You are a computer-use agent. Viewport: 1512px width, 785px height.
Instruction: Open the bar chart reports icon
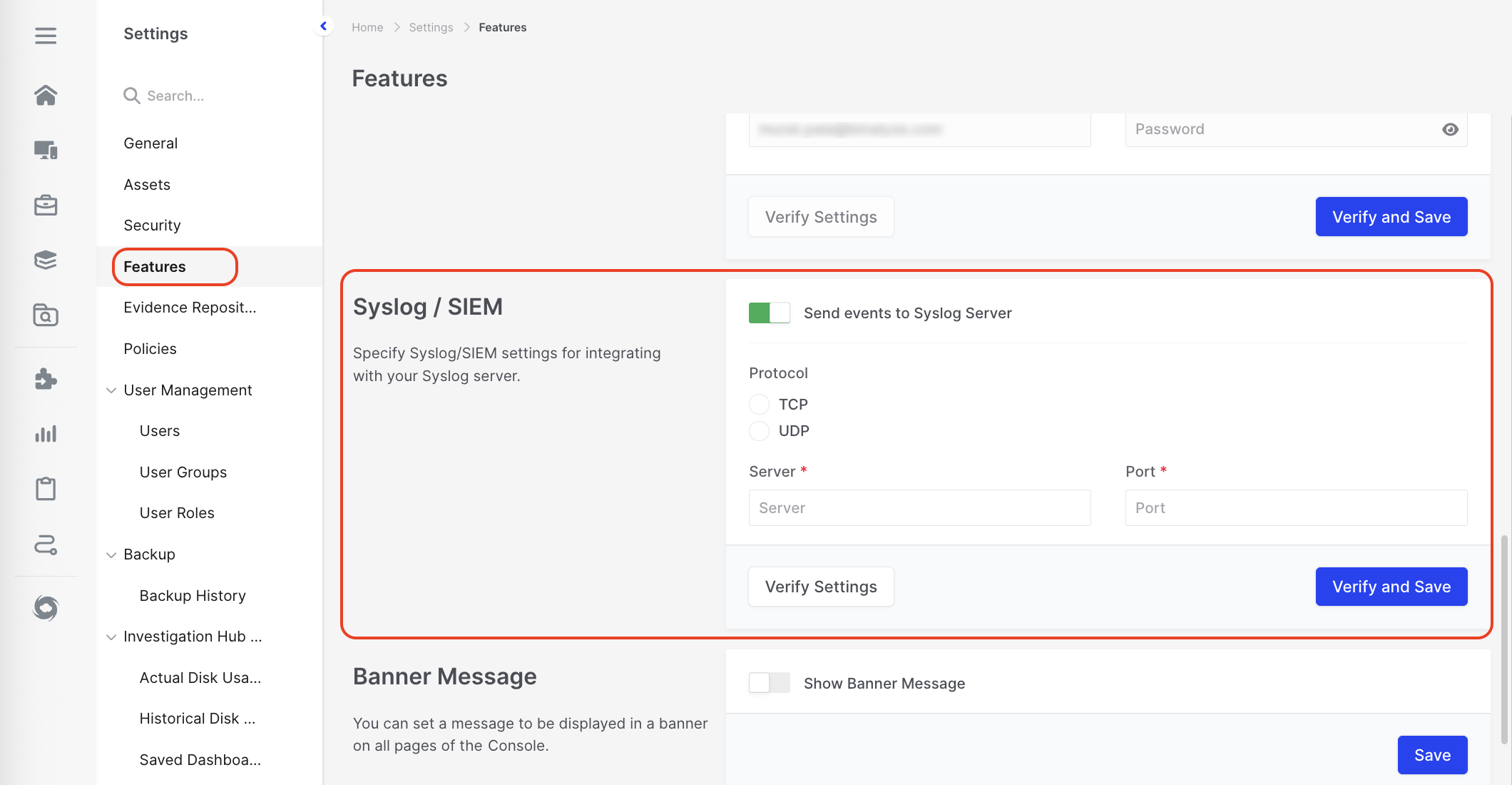point(46,434)
